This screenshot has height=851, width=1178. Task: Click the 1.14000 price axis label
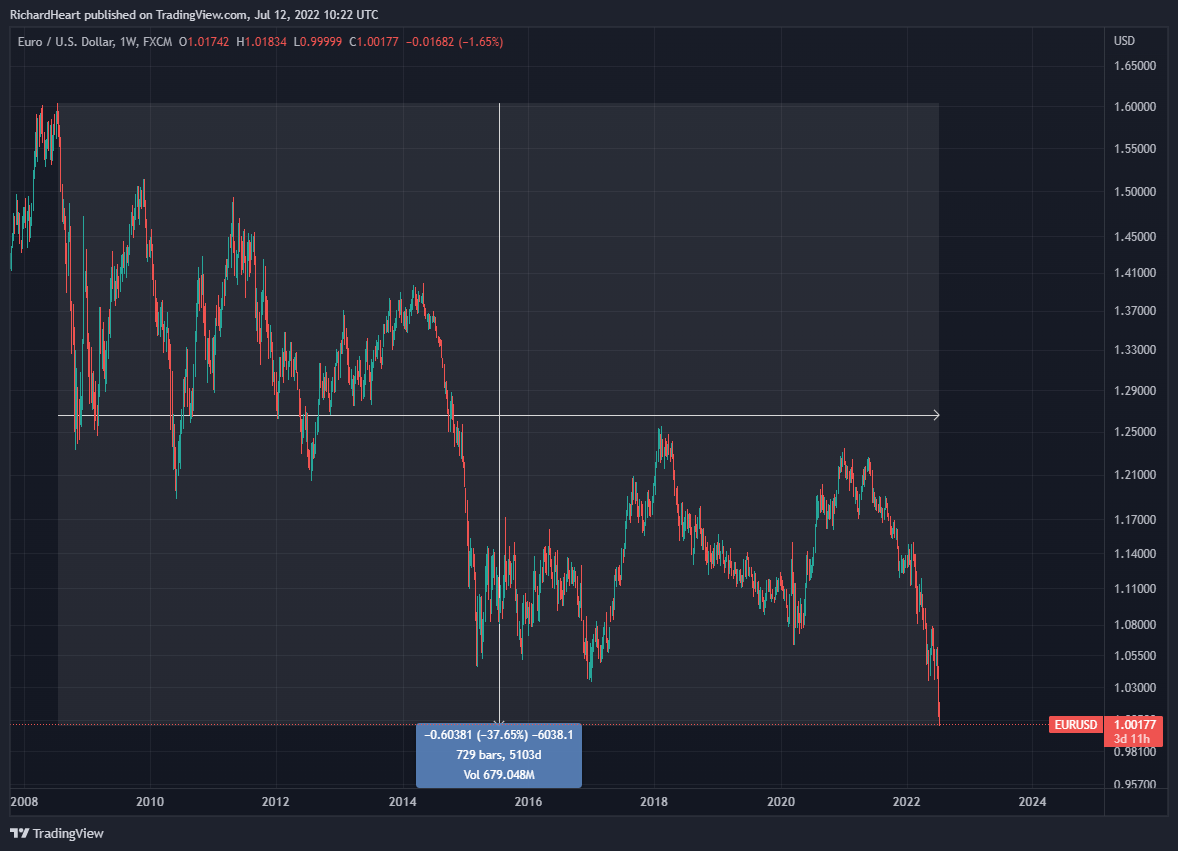(x=1134, y=554)
